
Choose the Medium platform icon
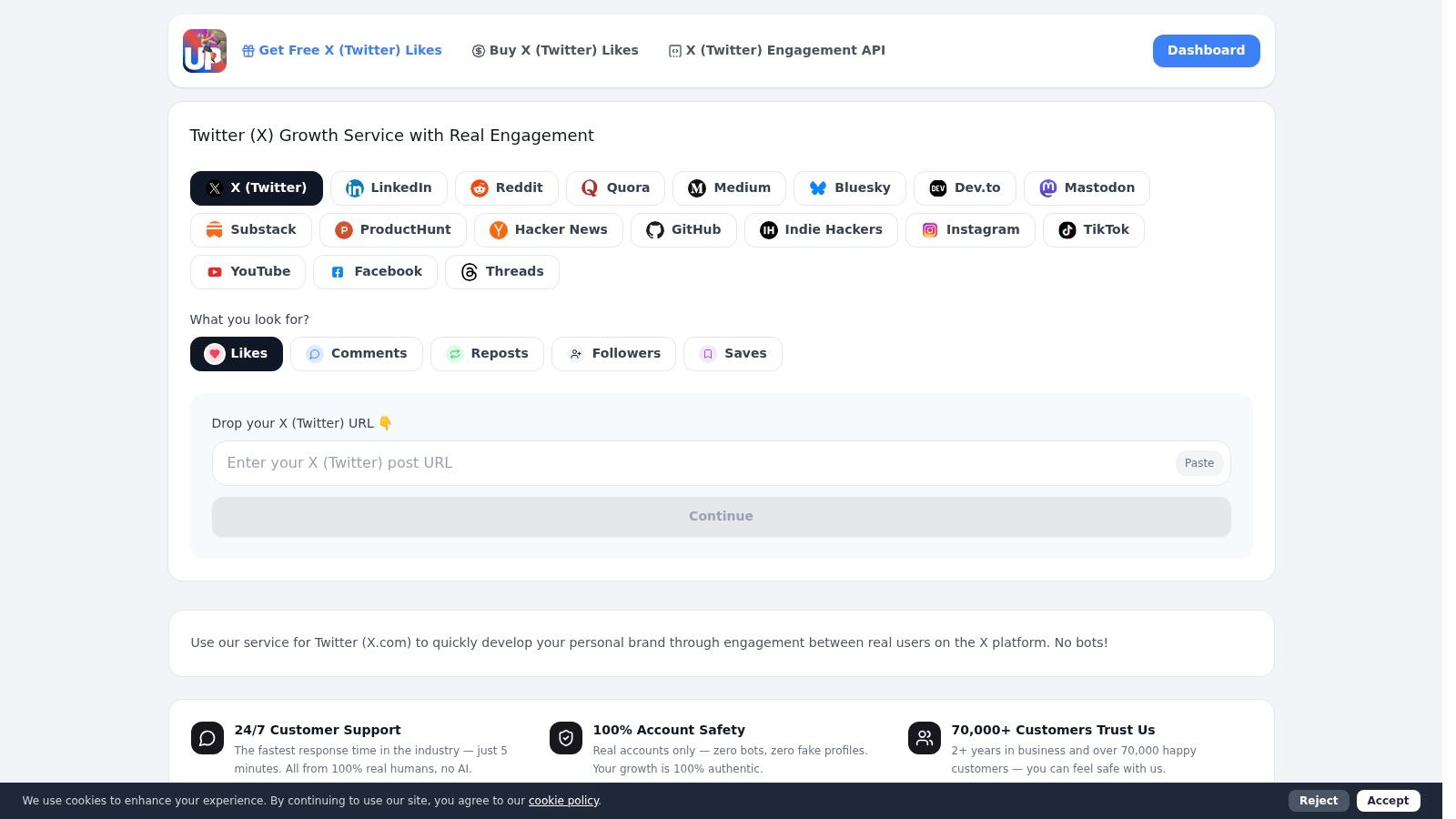[697, 188]
